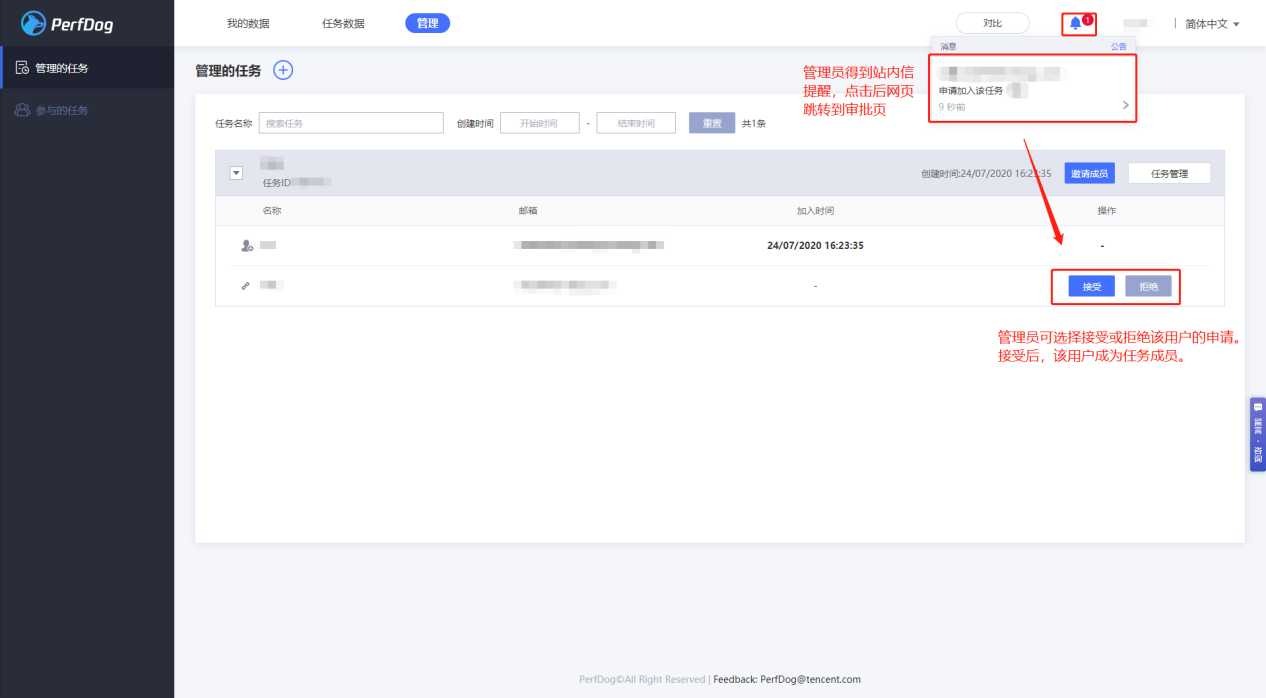The height and width of the screenshot is (698, 1266).
Task: Open 参与的任务 in the sidebar
Action: (x=87, y=110)
